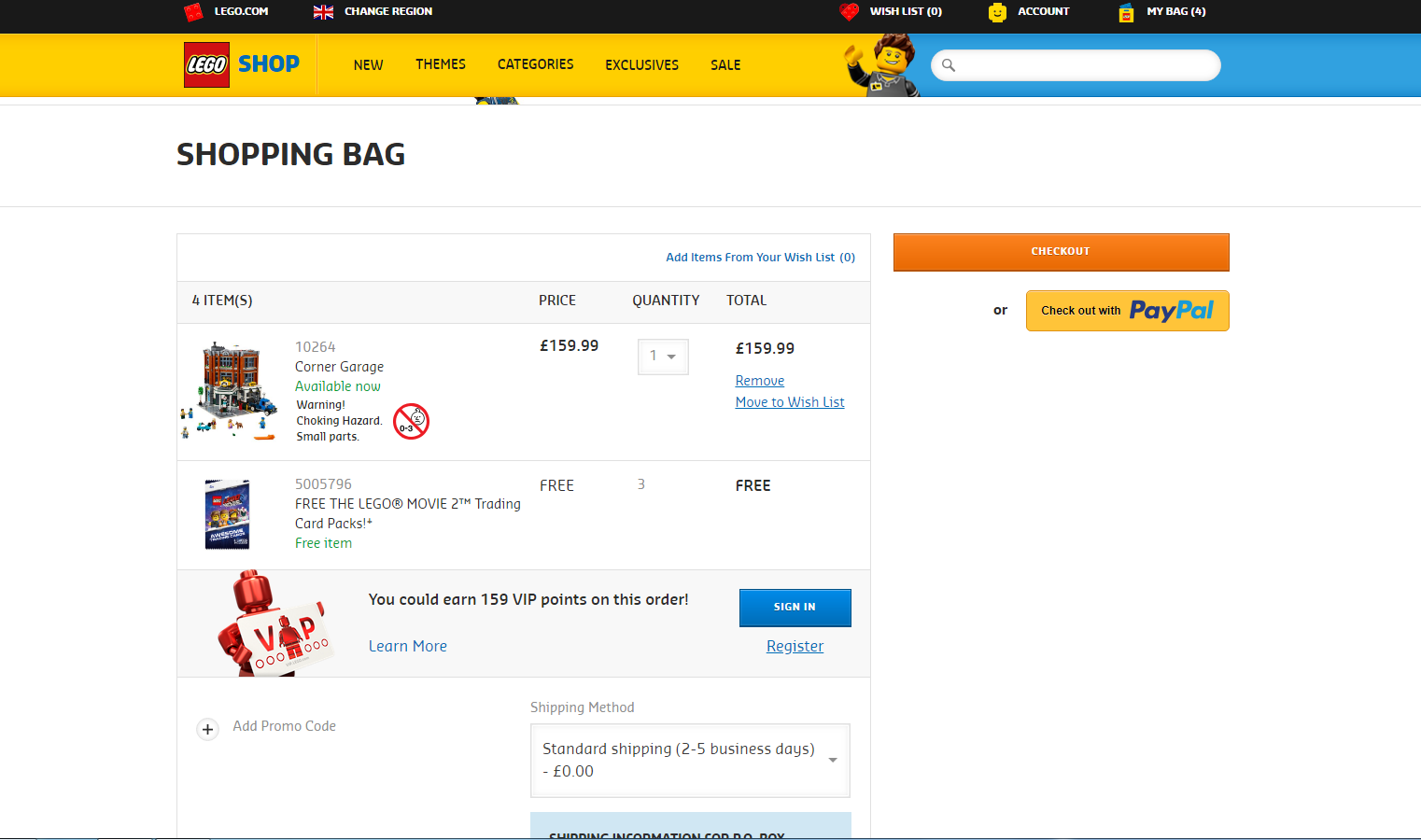
Task: Click product number 5005796
Action: [324, 484]
